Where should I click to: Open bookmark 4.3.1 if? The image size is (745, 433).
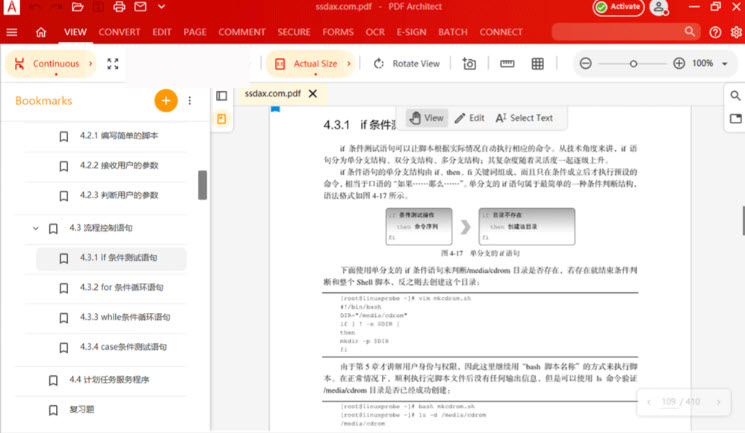[111, 258]
